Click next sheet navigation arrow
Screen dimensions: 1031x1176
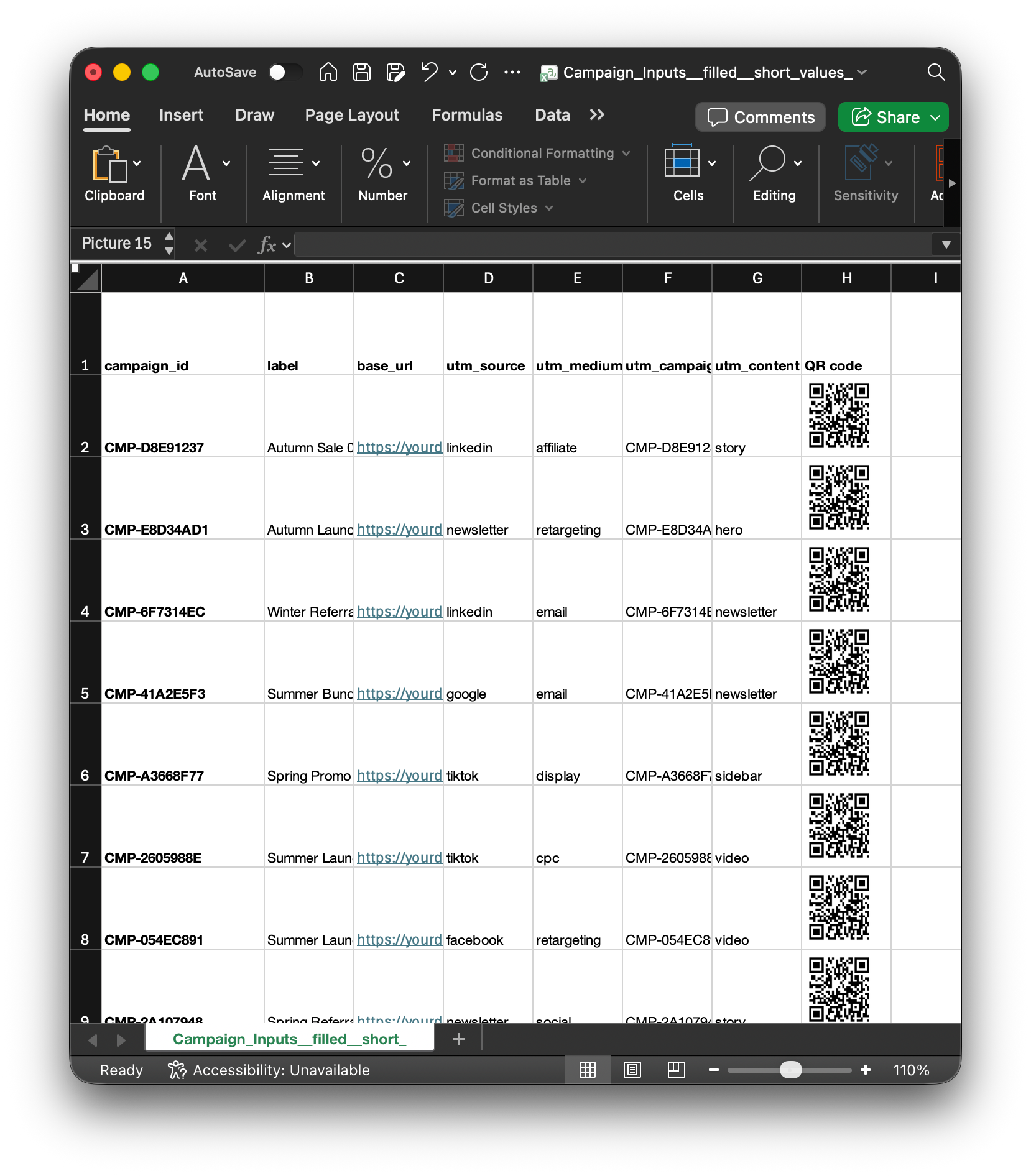pyautogui.click(x=121, y=1040)
